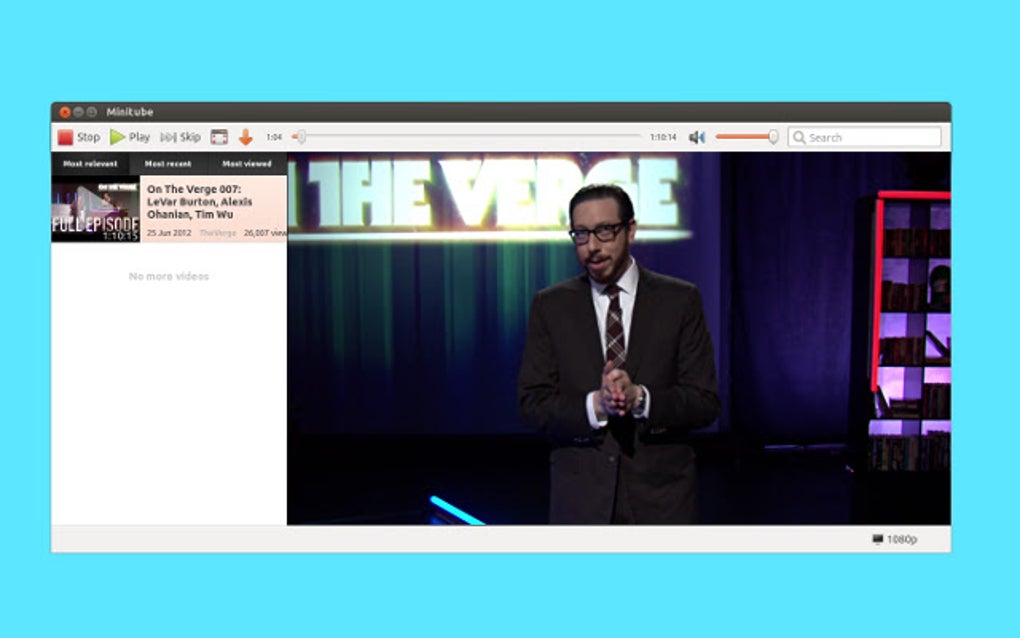Viewport: 1020px width, 638px height.
Task: Select the Most relevant tab
Action: click(88, 163)
